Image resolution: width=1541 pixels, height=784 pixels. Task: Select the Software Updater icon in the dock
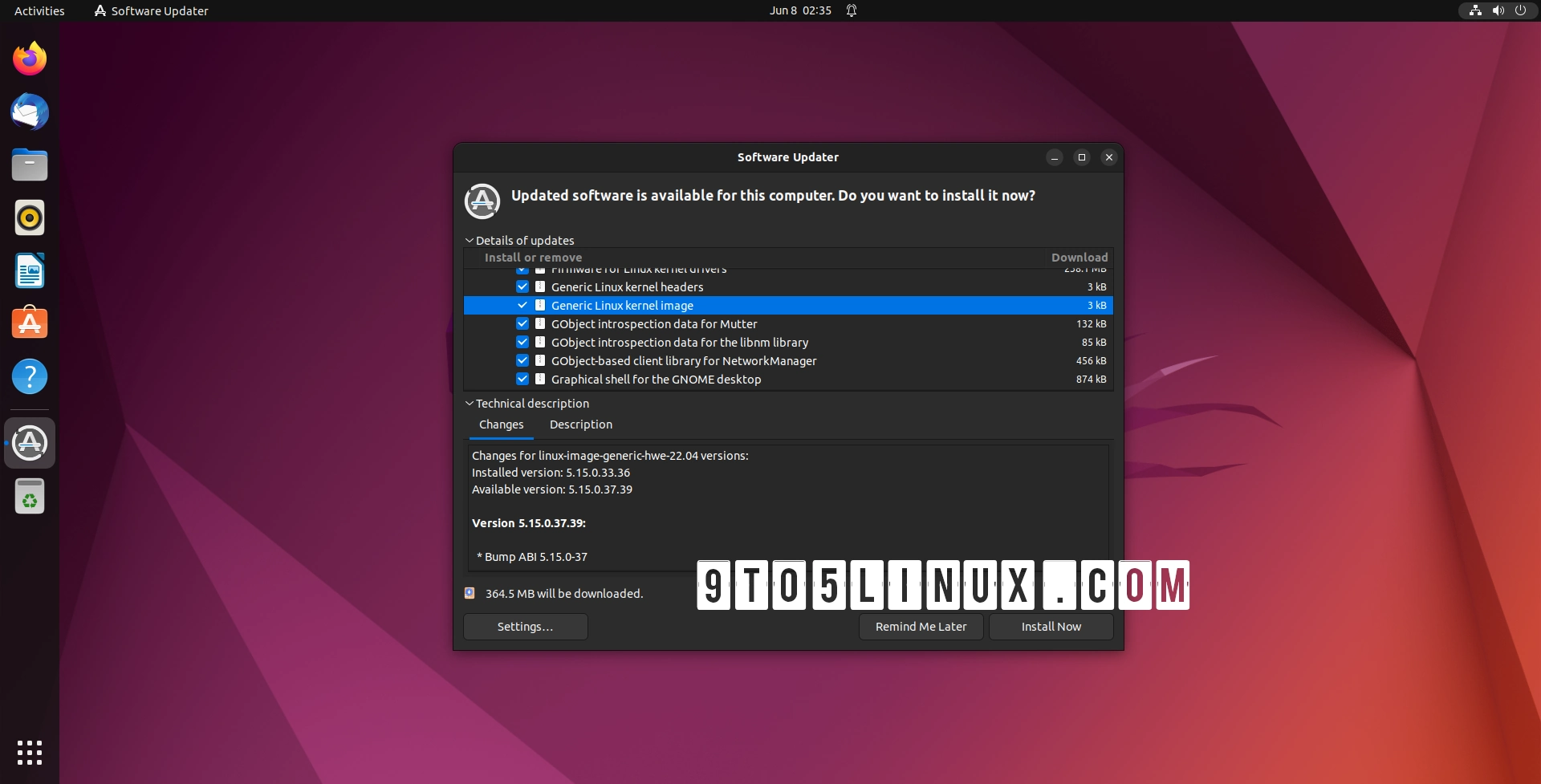29,442
